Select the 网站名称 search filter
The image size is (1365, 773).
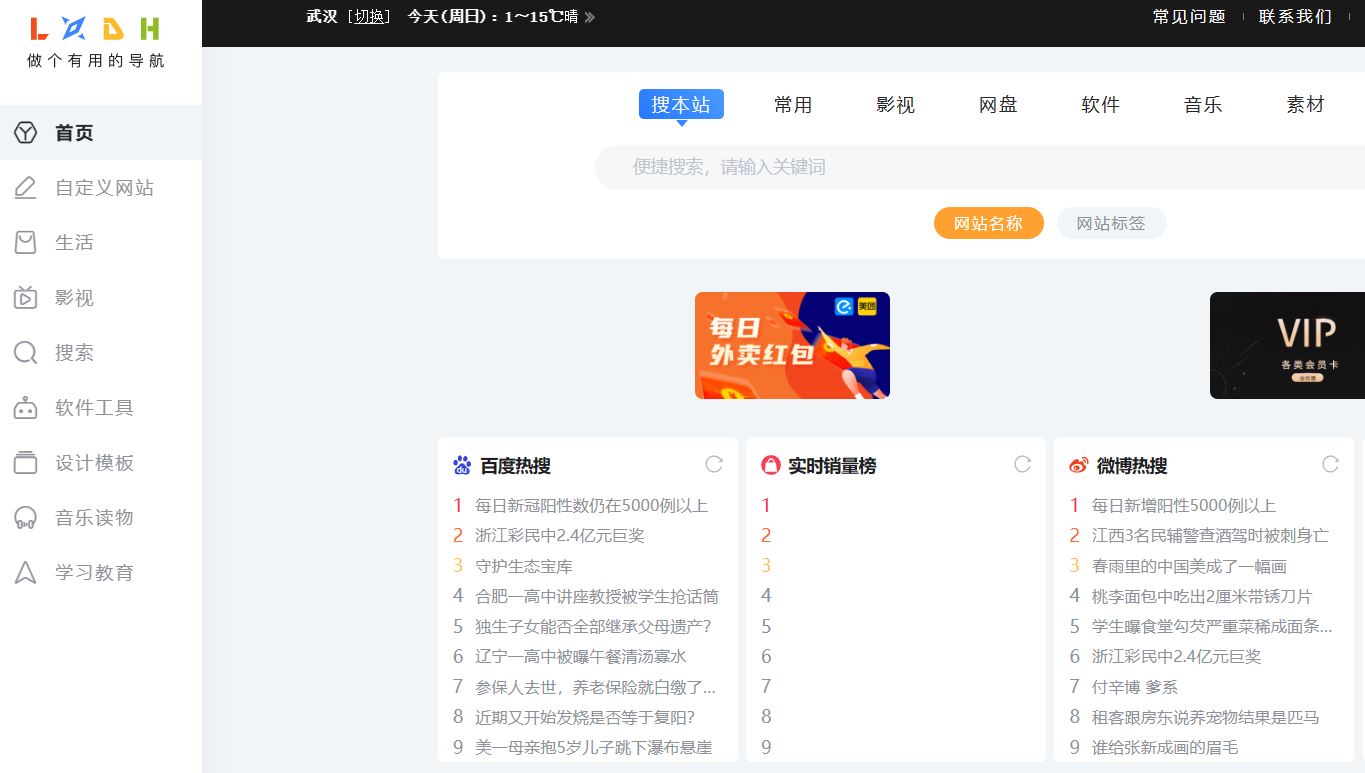coord(988,223)
